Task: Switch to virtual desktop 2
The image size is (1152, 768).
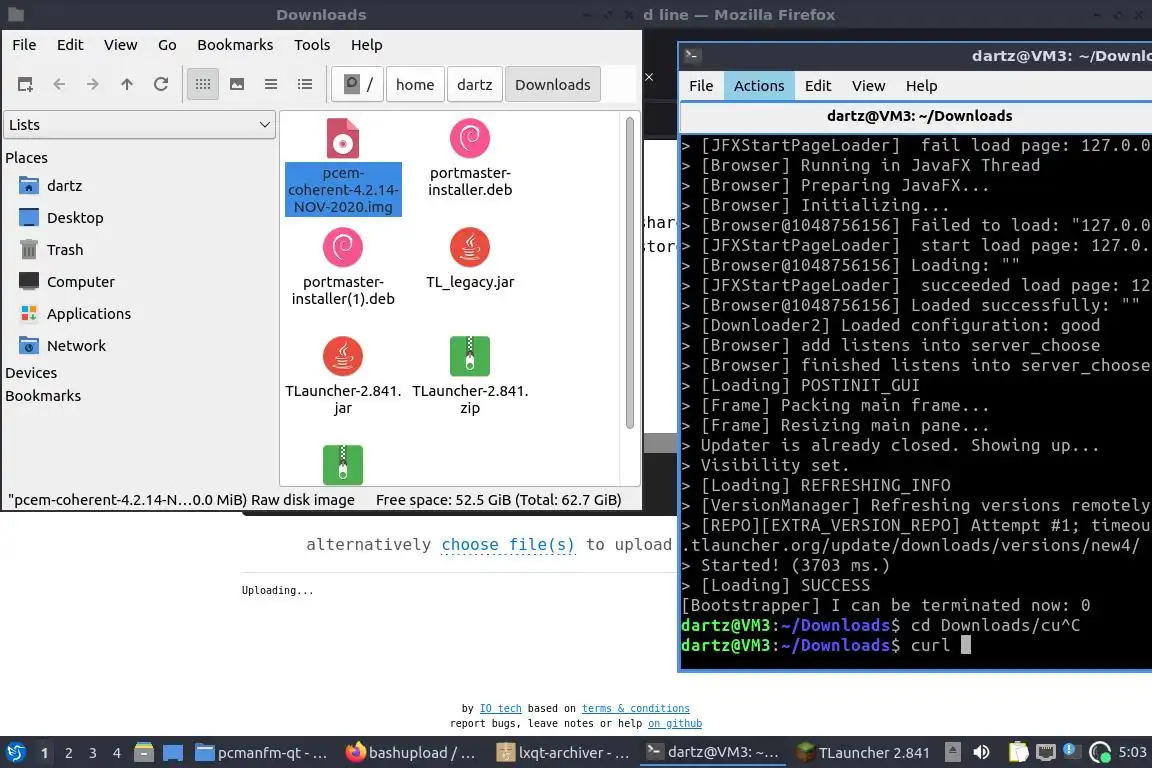Action: tap(68, 753)
